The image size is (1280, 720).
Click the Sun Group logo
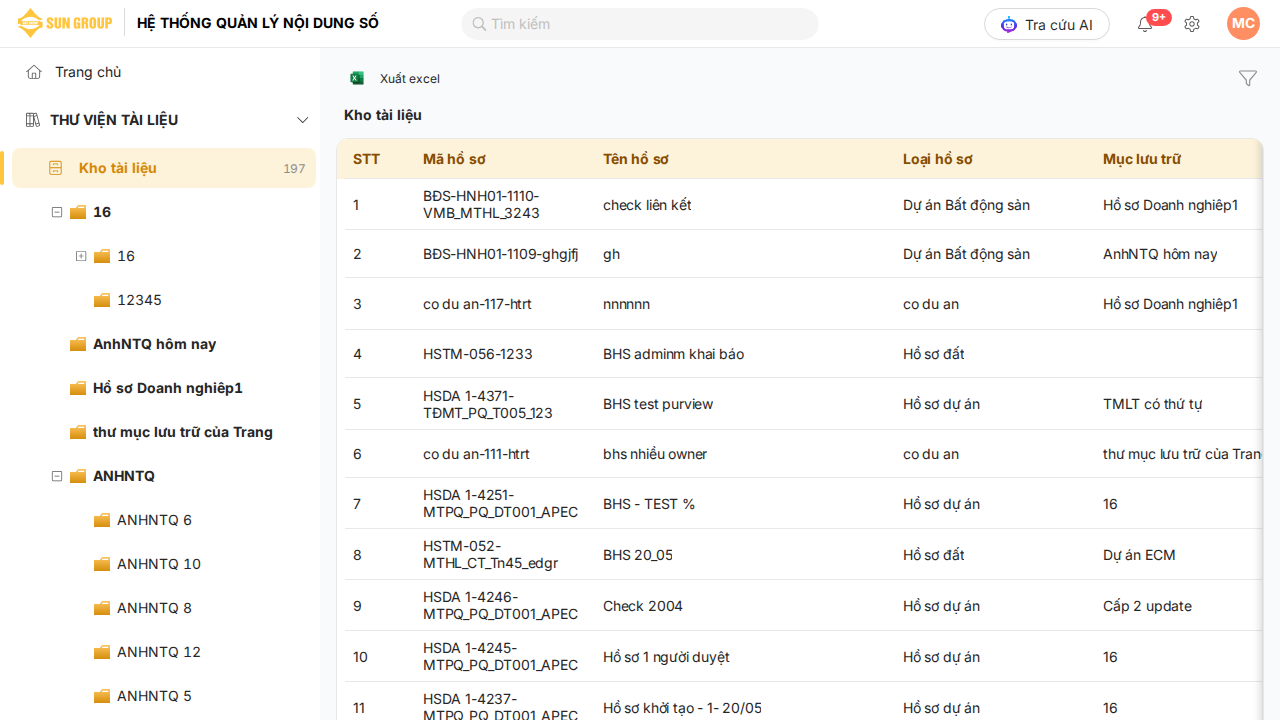pyautogui.click(x=64, y=23)
